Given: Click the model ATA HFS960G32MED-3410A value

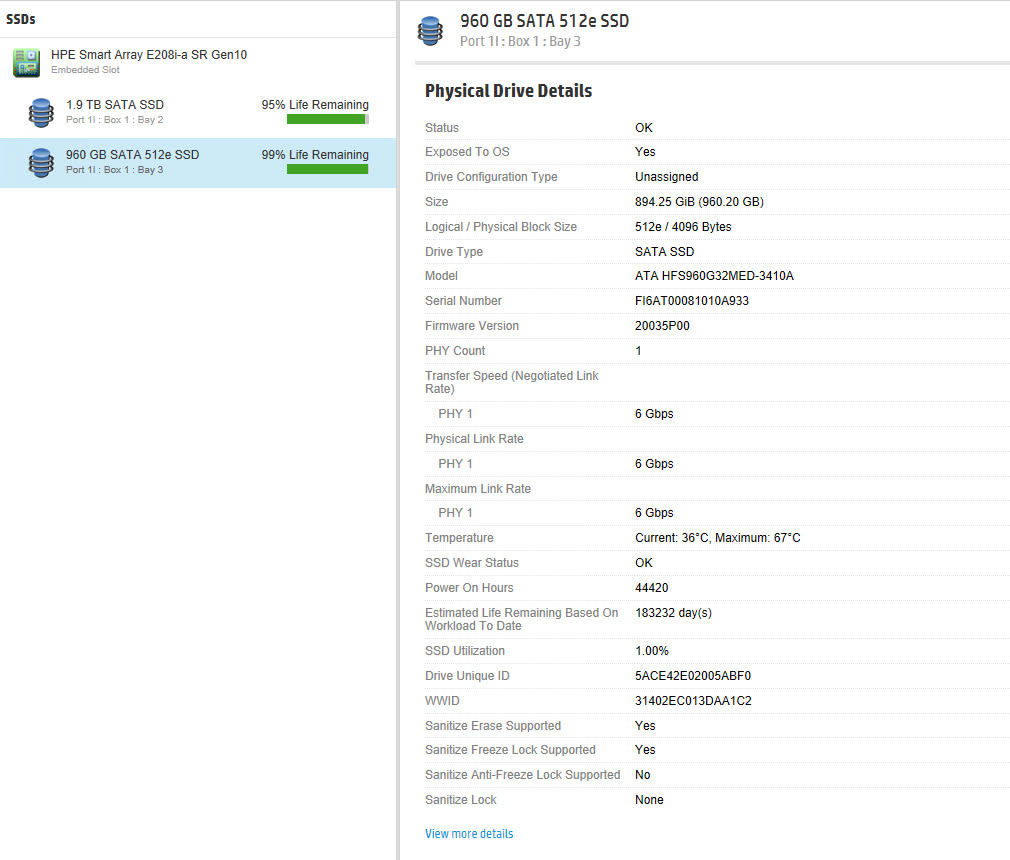Looking at the screenshot, I should click(x=714, y=276).
